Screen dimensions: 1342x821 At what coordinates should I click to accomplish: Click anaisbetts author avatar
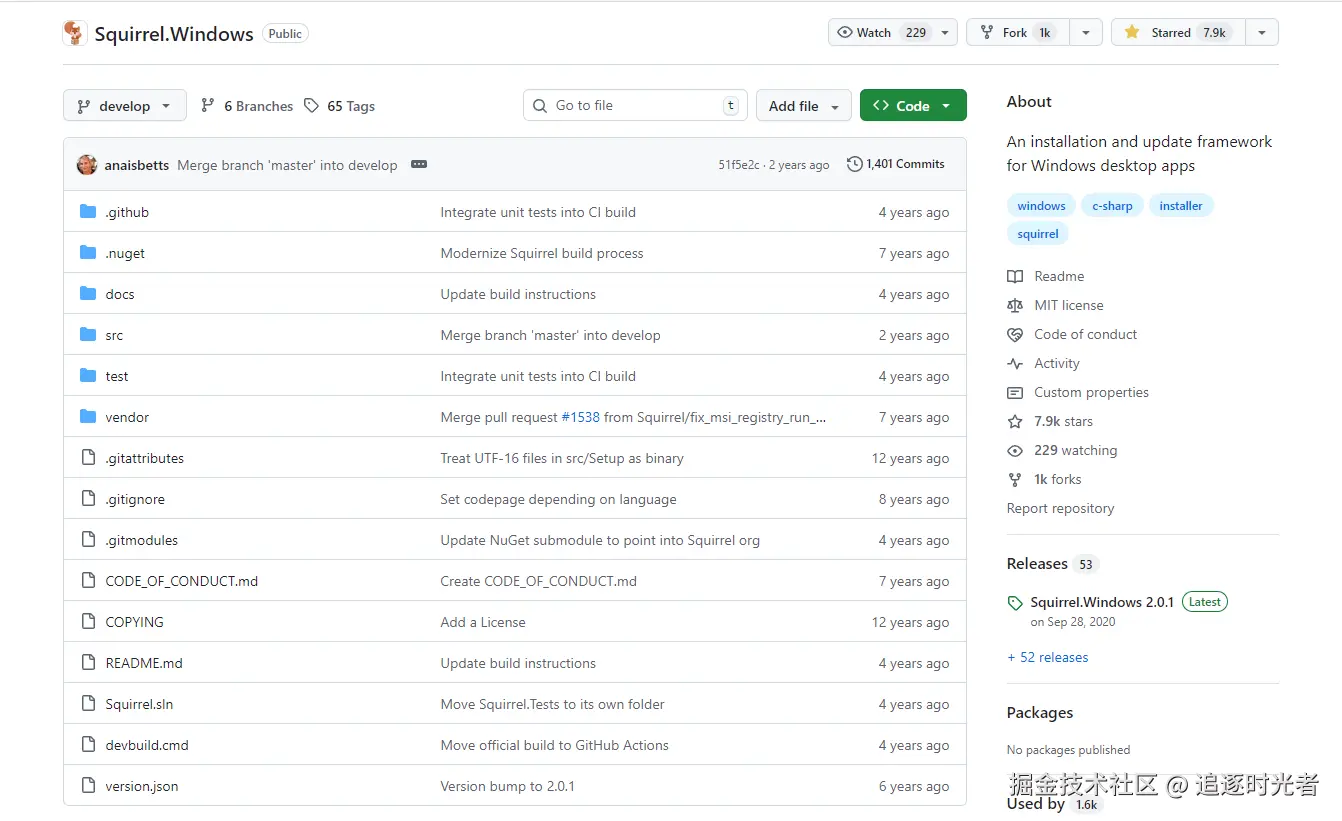(87, 165)
